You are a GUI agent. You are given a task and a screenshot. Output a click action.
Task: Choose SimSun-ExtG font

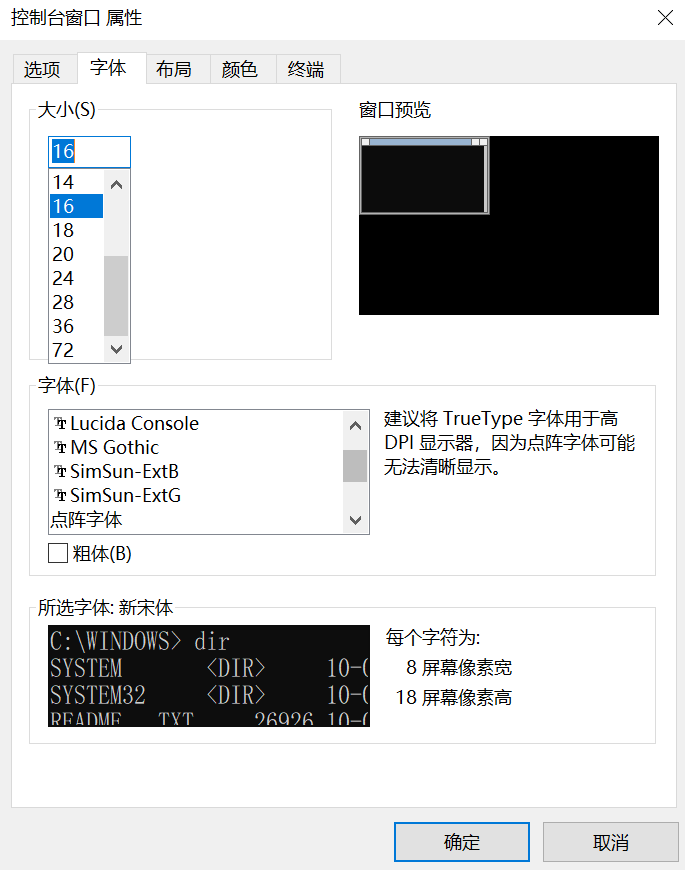coord(195,495)
